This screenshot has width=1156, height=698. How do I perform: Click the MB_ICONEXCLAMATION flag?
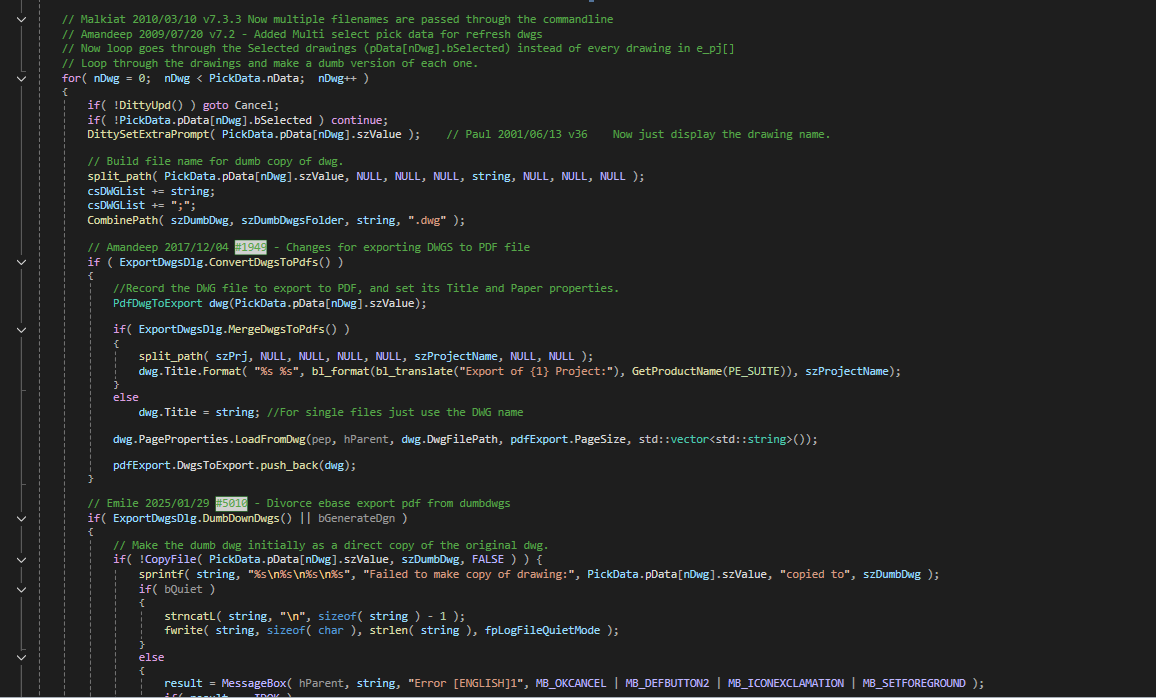click(786, 684)
